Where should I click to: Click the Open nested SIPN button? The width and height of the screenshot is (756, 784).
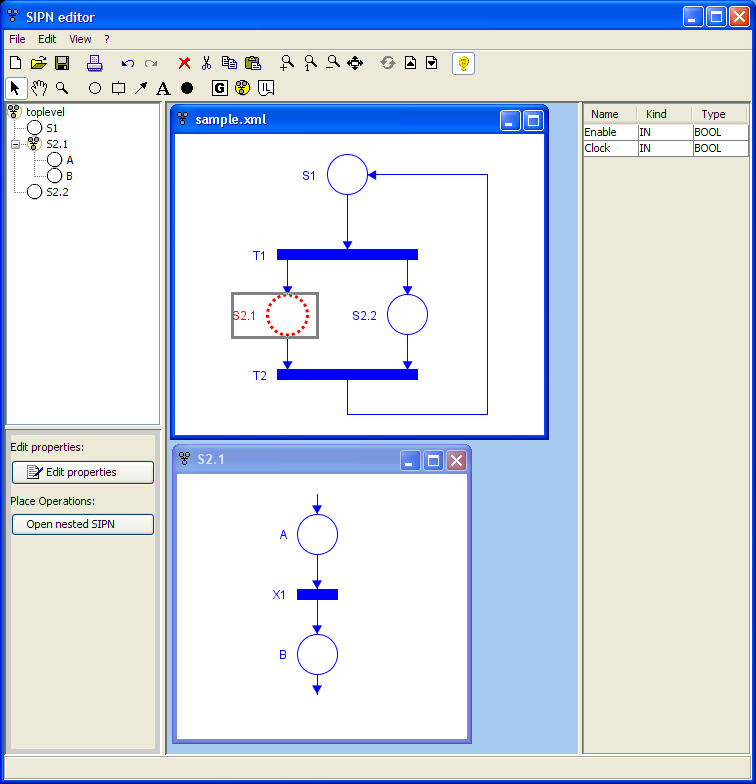tap(83, 524)
